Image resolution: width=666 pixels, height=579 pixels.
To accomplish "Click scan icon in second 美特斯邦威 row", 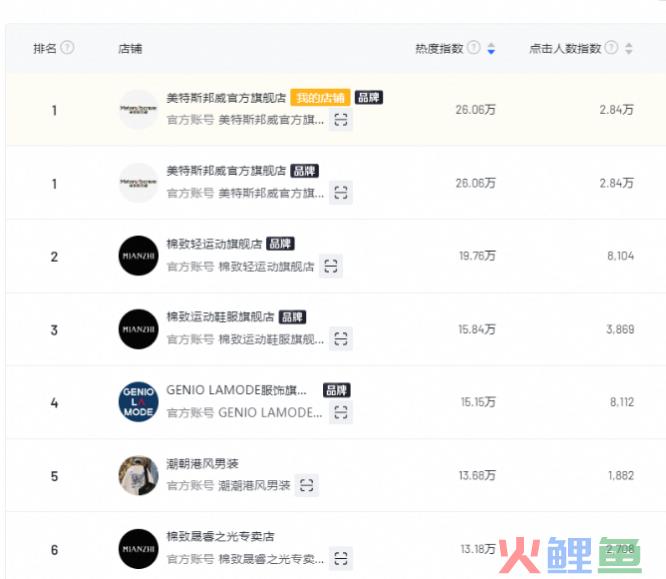I will (341, 193).
